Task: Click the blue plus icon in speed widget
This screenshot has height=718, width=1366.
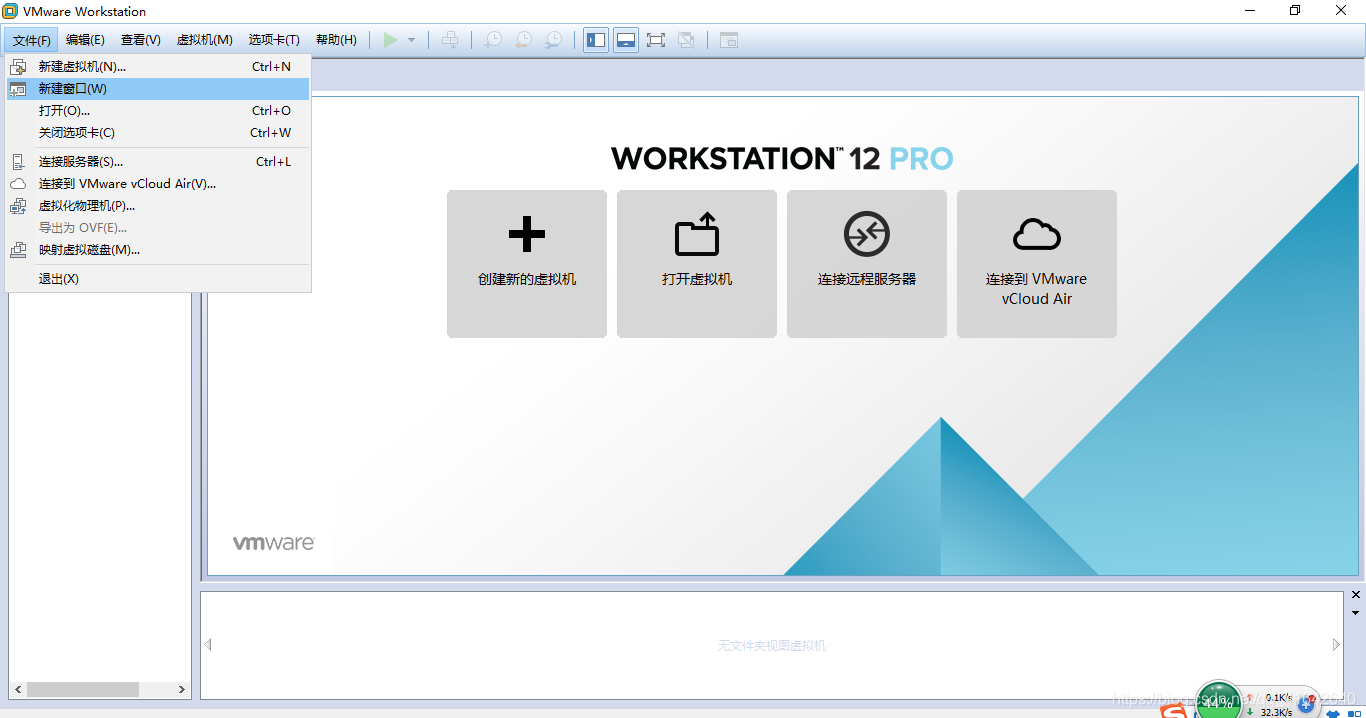Action: pos(1305,705)
